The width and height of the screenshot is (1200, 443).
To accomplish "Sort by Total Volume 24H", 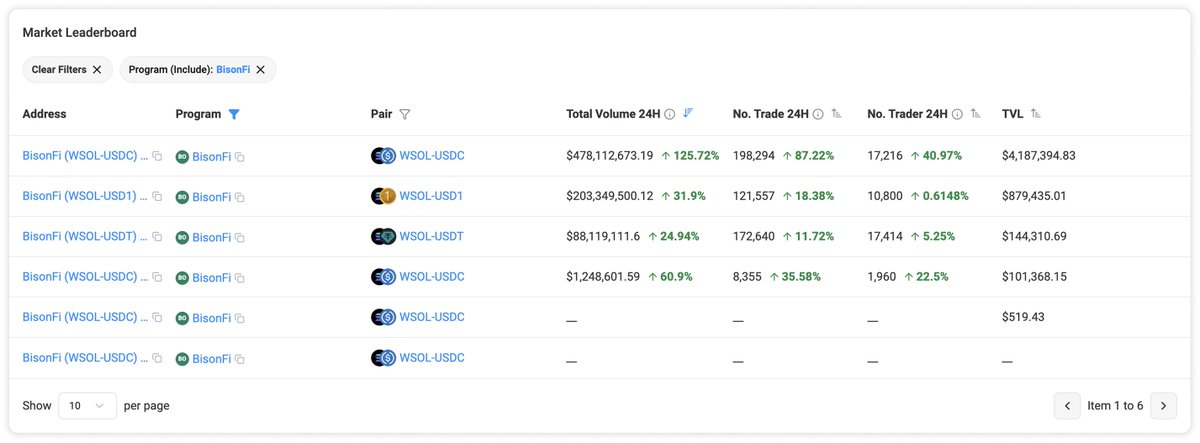I will pyautogui.click(x=688, y=113).
